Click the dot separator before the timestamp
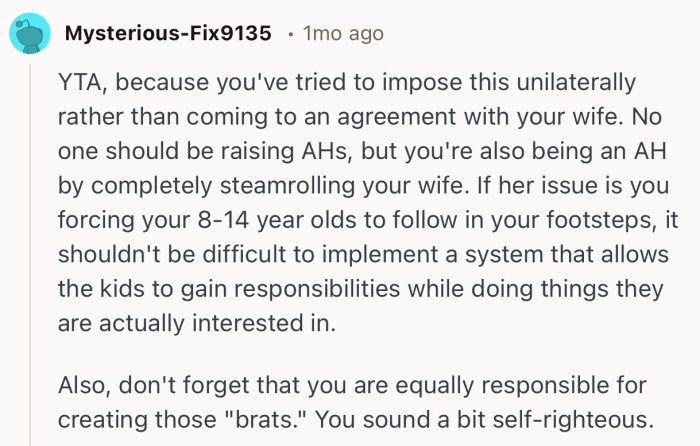The height and width of the screenshot is (446, 700). (x=288, y=34)
